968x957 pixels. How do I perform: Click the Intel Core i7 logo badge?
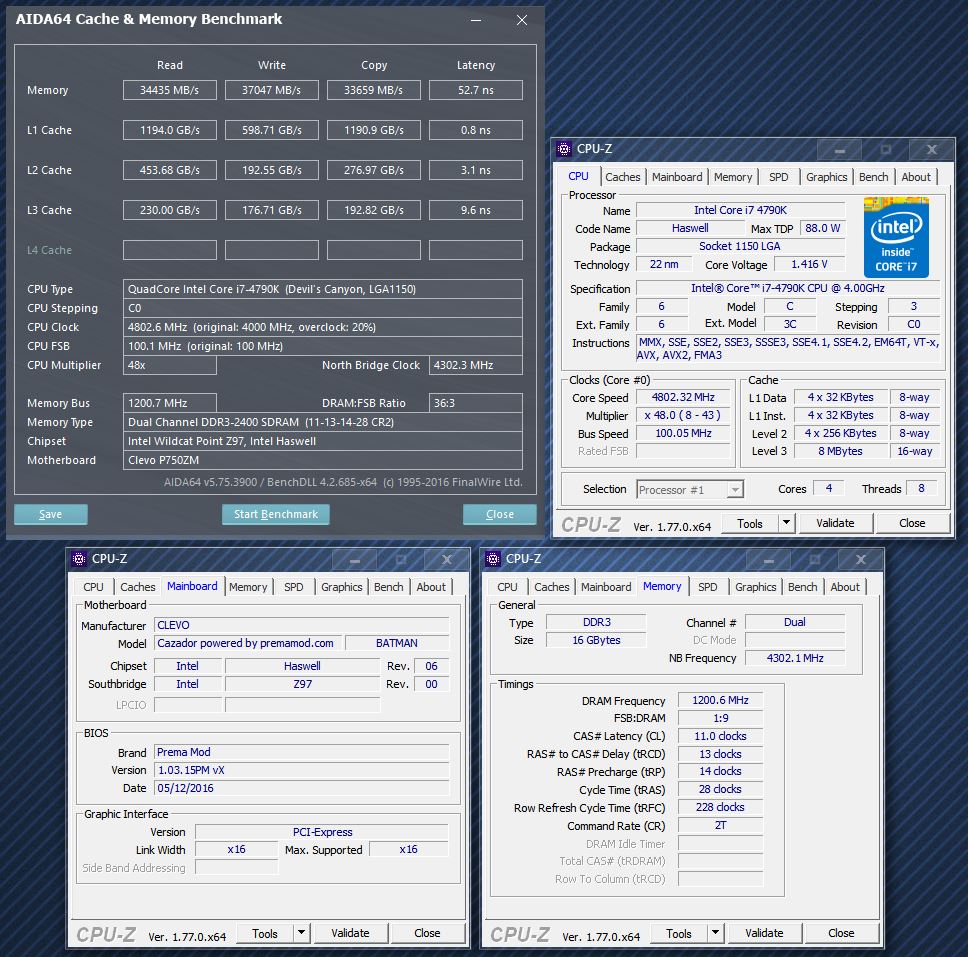pyautogui.click(x=896, y=238)
